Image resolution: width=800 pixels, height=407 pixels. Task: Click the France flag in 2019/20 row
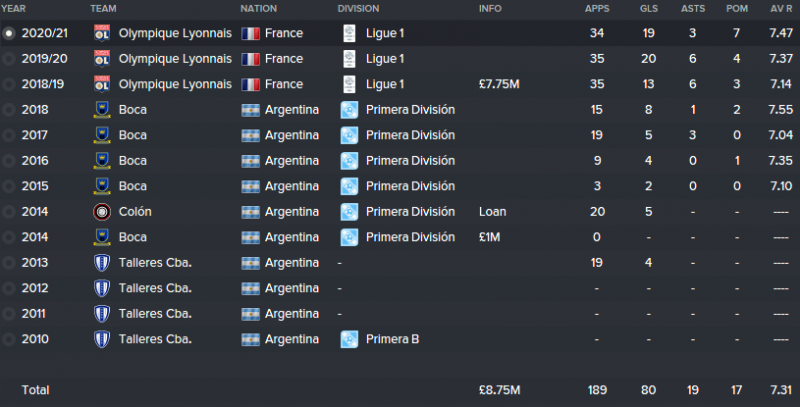[x=251, y=59]
